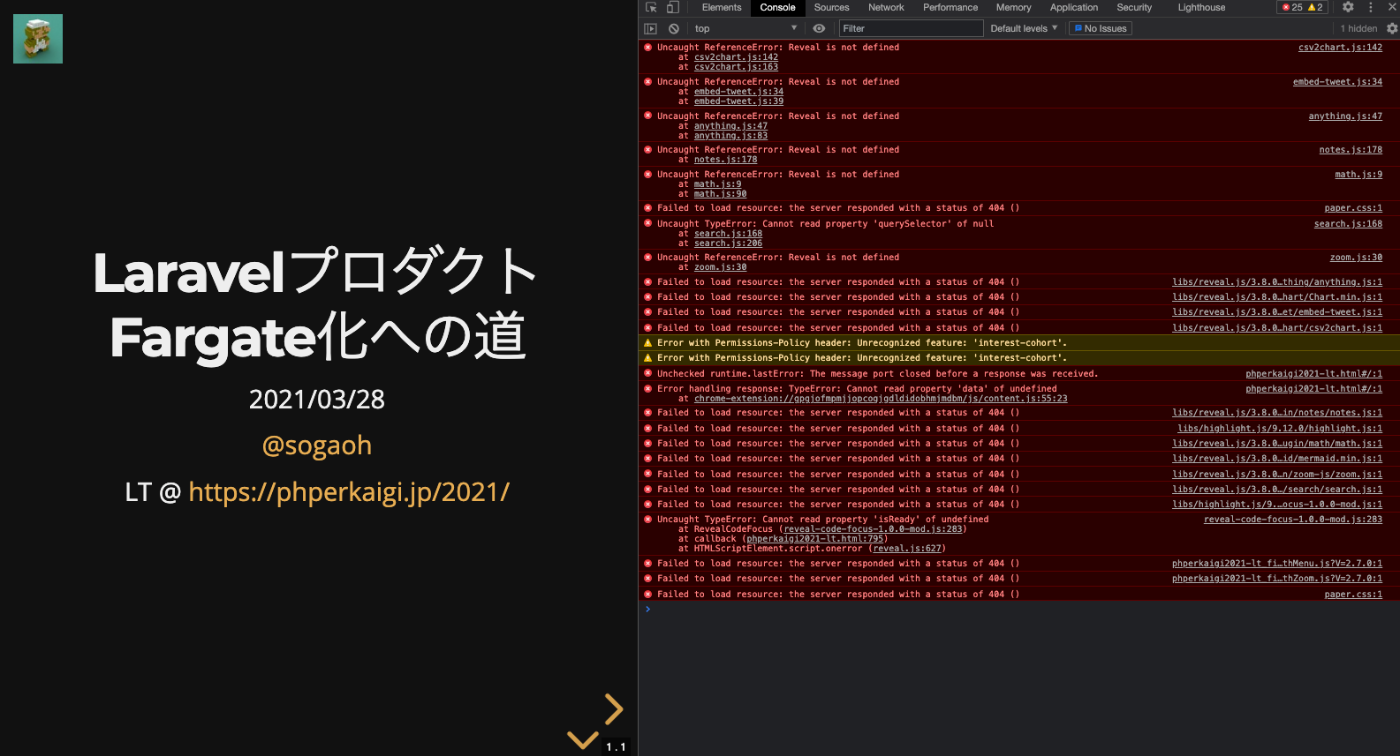This screenshot has width=1400, height=756.
Task: Focus the console Filter field
Action: click(x=911, y=29)
